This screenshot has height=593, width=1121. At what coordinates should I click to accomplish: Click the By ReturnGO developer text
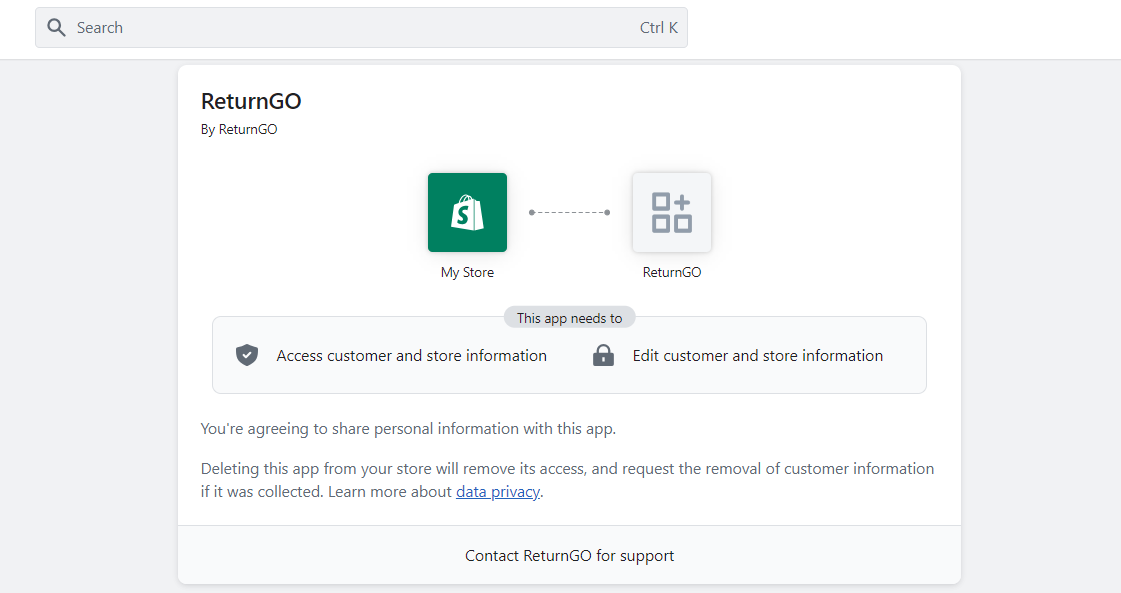[x=239, y=129]
